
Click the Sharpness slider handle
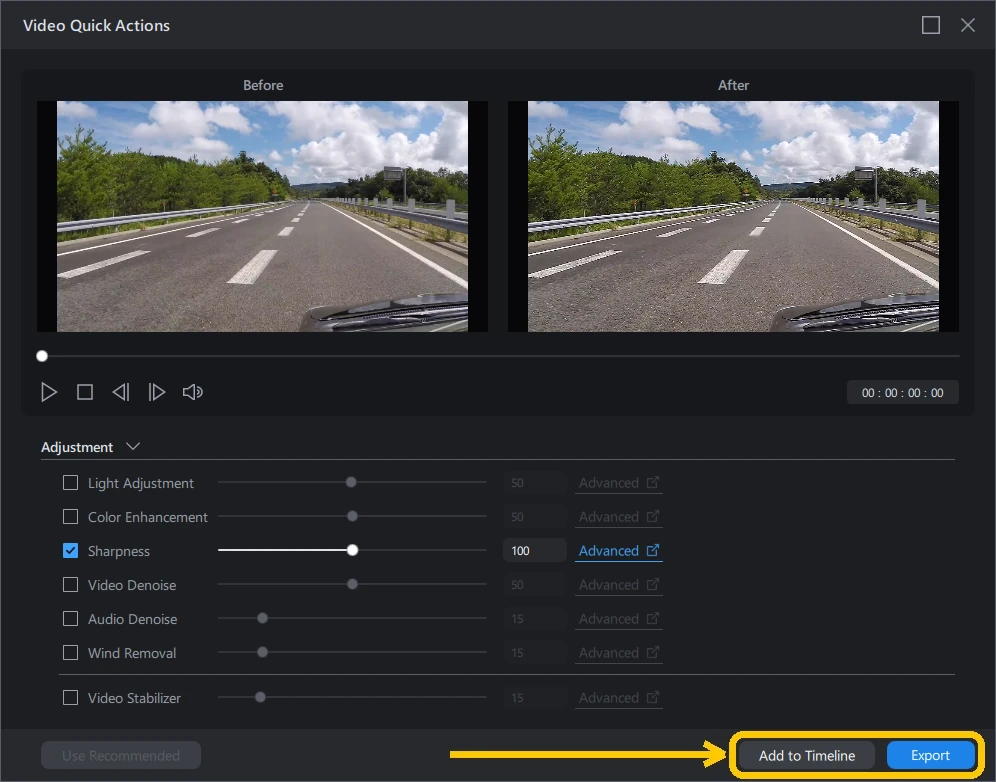(353, 550)
